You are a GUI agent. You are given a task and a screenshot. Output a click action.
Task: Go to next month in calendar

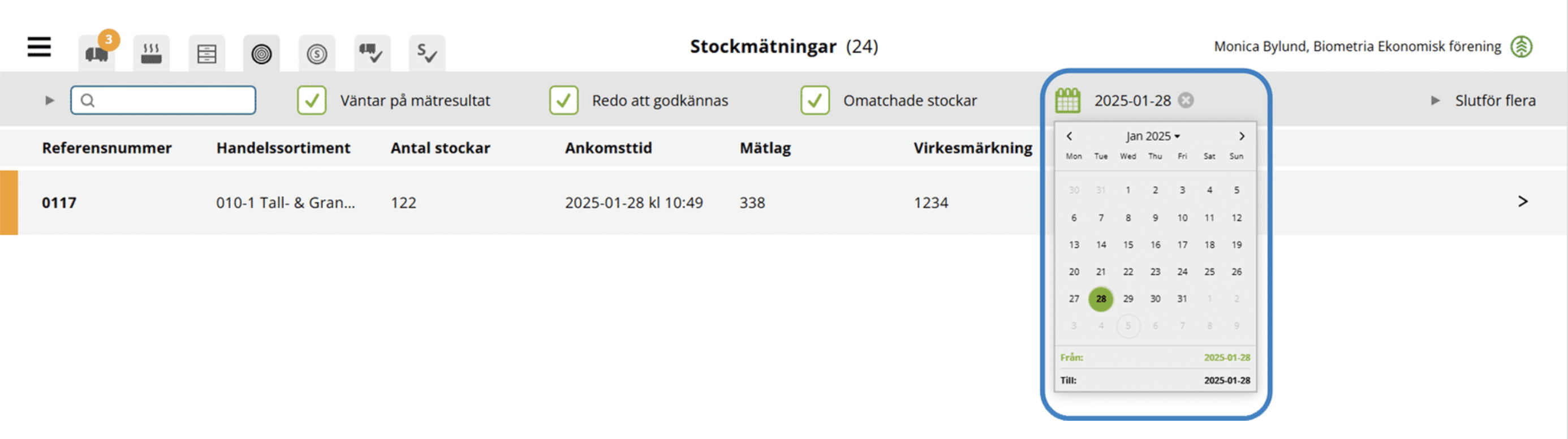click(1242, 136)
